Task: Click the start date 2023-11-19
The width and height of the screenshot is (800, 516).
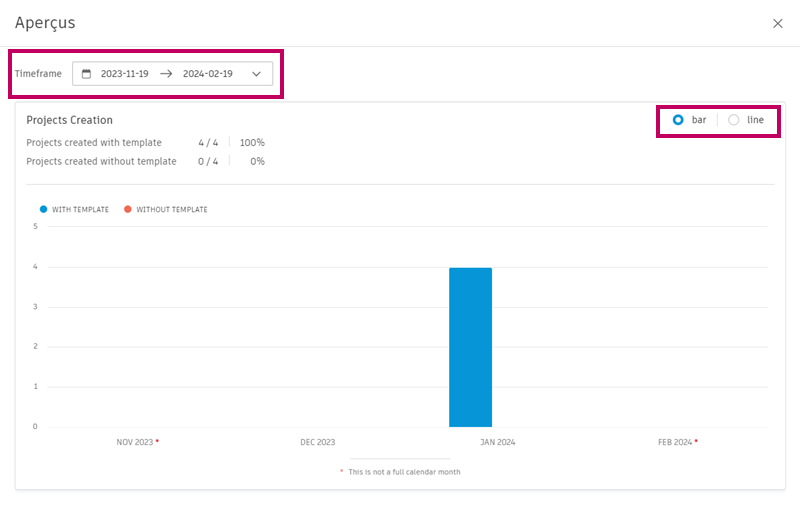Action: [x=125, y=74]
